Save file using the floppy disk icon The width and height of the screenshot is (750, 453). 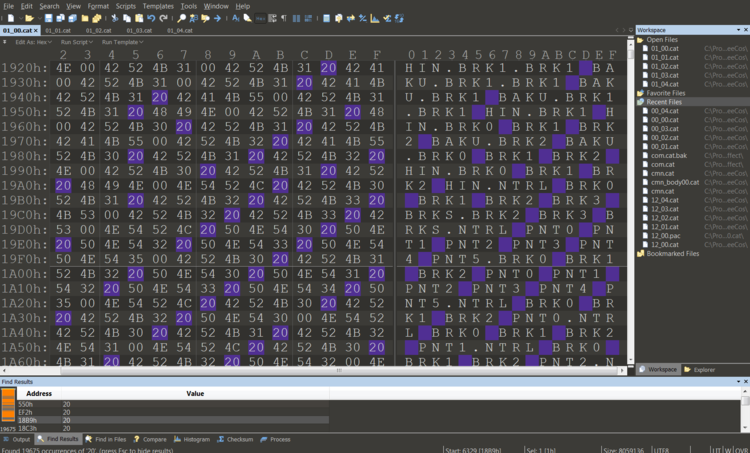coord(48,18)
